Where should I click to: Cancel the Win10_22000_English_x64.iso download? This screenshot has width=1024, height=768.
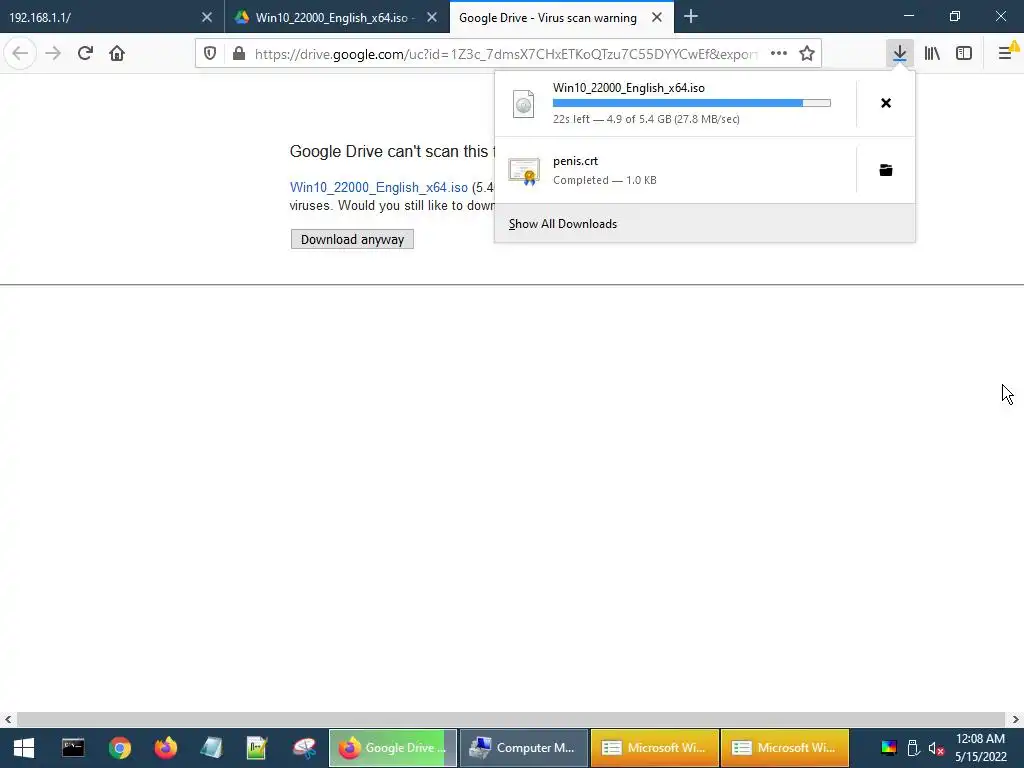point(886,103)
